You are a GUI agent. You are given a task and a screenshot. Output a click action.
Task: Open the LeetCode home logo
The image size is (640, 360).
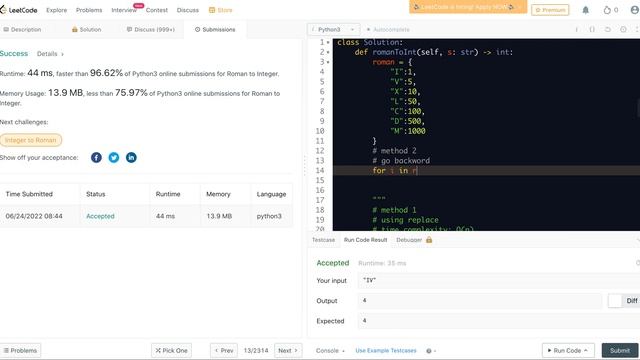point(19,10)
